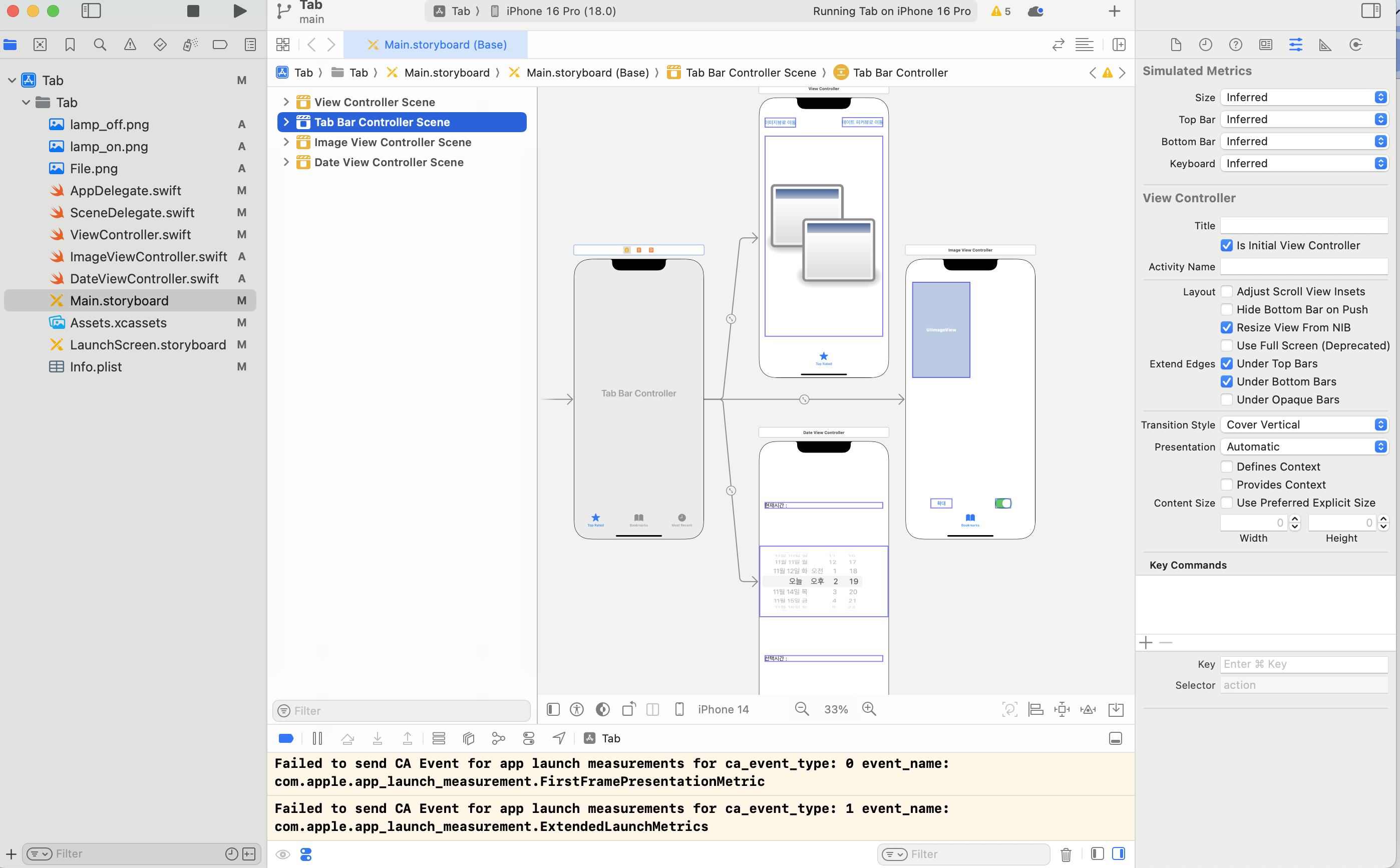The height and width of the screenshot is (868, 1400).
Task: Pause program execution in debug bar
Action: click(x=317, y=738)
